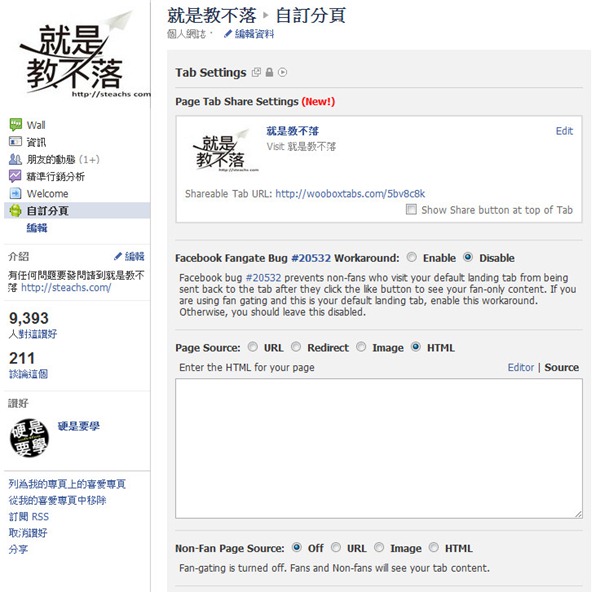
Task: Switch to the Editor view
Action: (x=520, y=367)
